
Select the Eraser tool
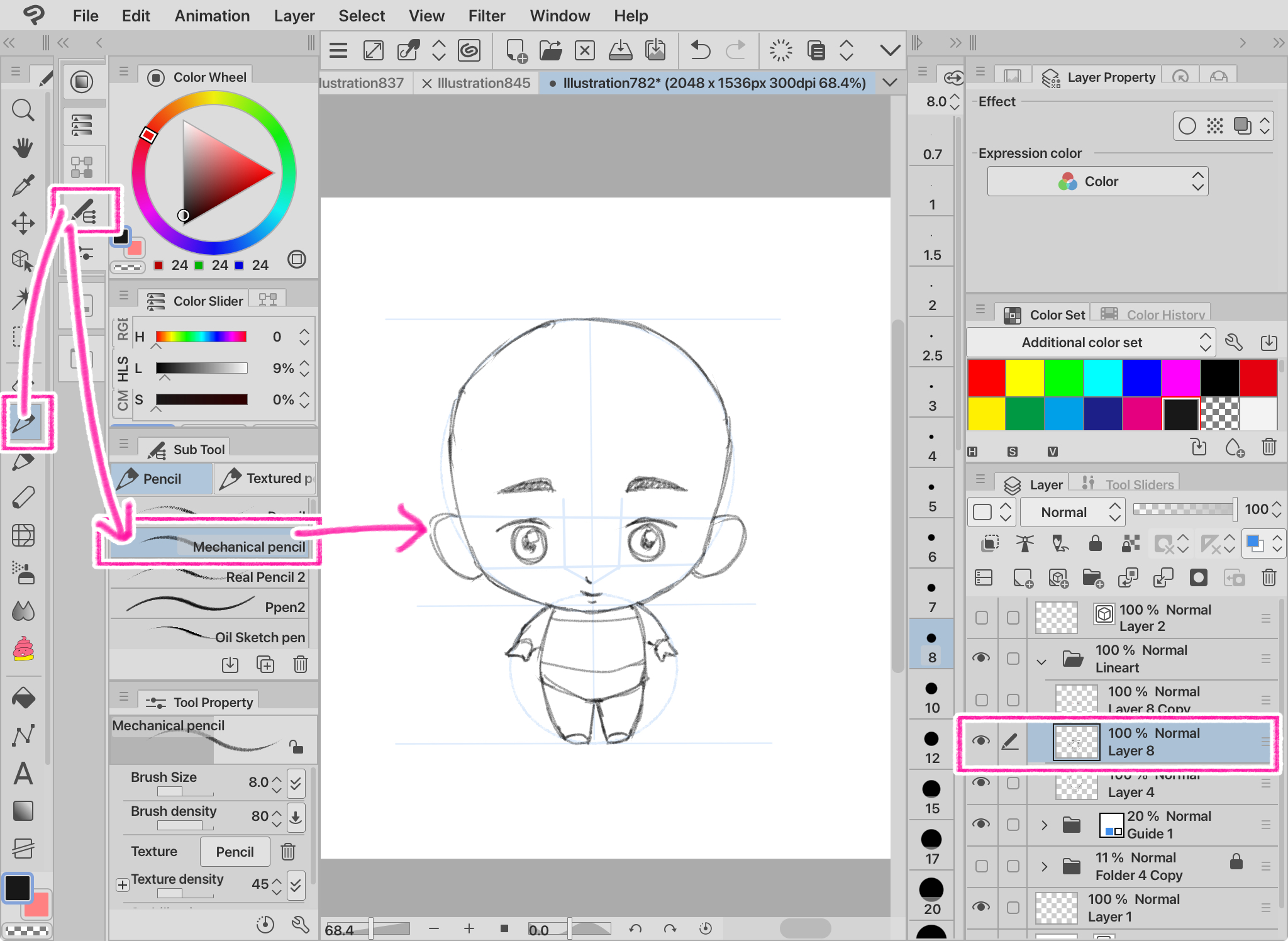23,498
